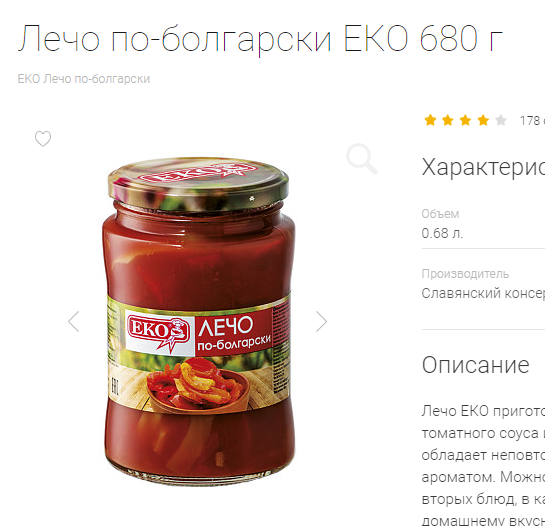Click the product description paragraph text

tap(483, 466)
